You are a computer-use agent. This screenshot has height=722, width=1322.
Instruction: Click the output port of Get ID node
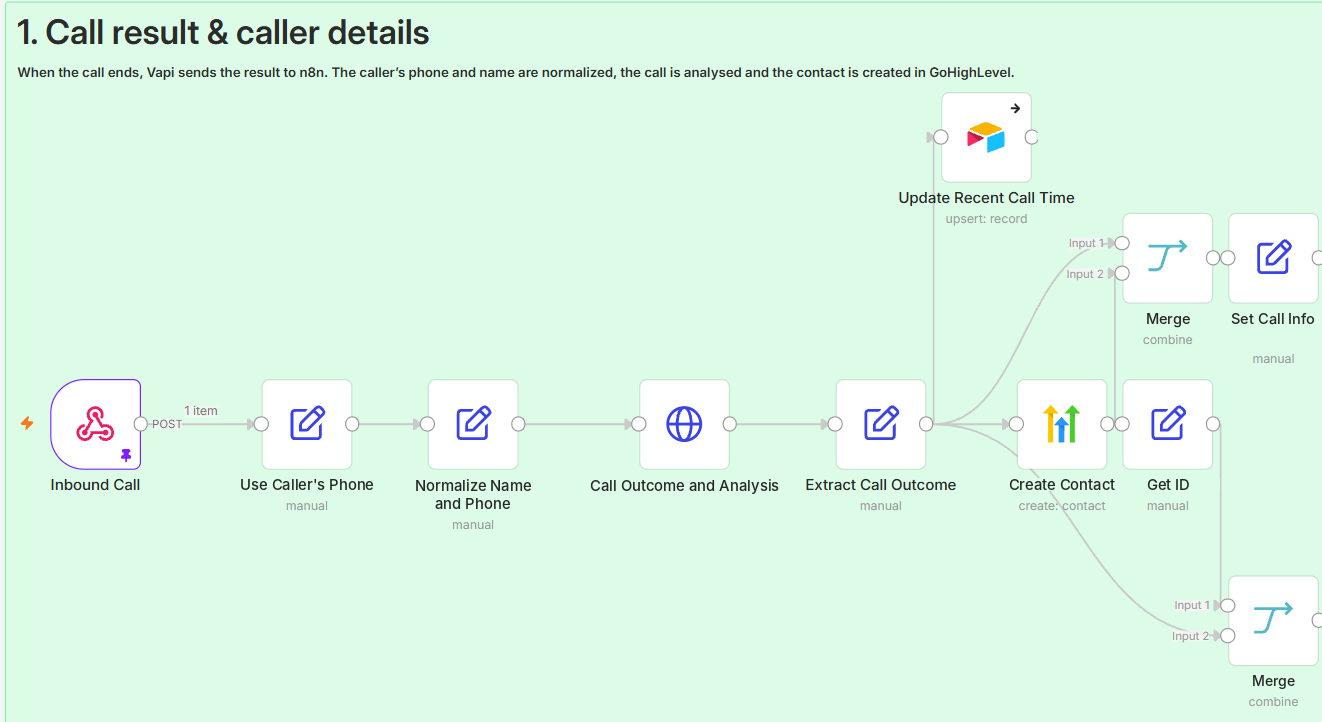point(1213,424)
